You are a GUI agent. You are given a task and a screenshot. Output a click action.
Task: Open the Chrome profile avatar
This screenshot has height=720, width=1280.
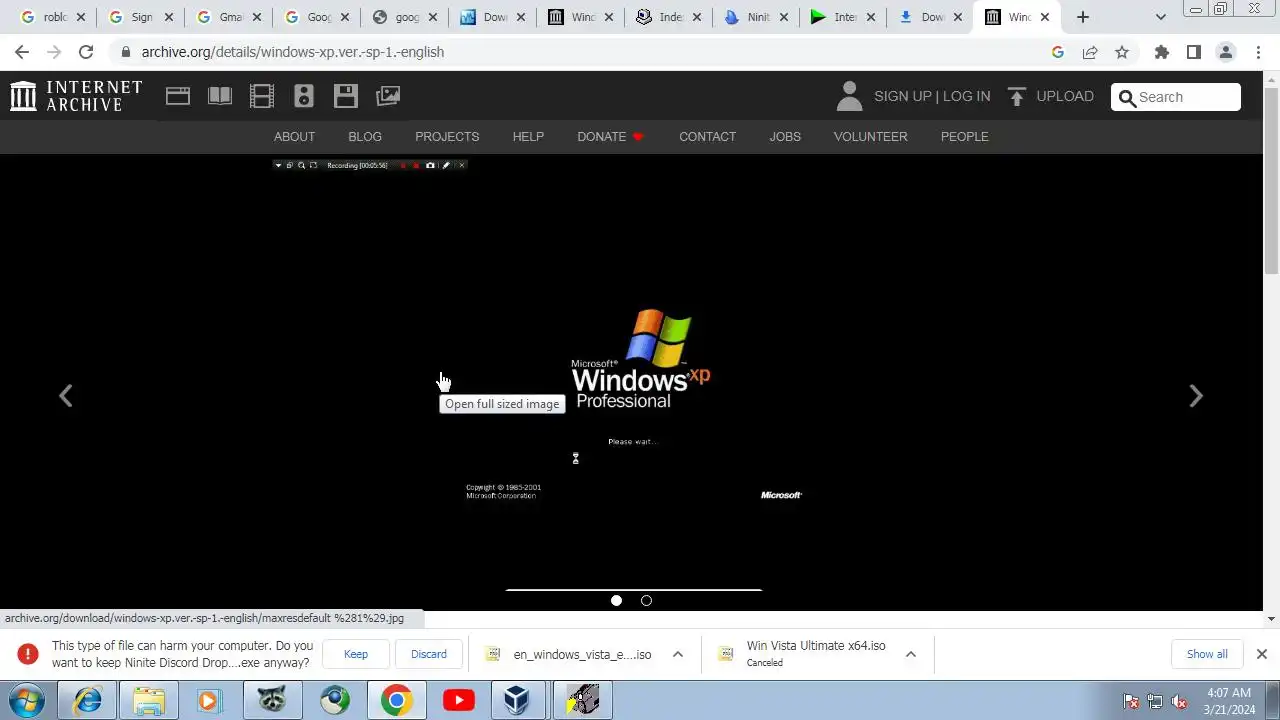(x=1226, y=52)
